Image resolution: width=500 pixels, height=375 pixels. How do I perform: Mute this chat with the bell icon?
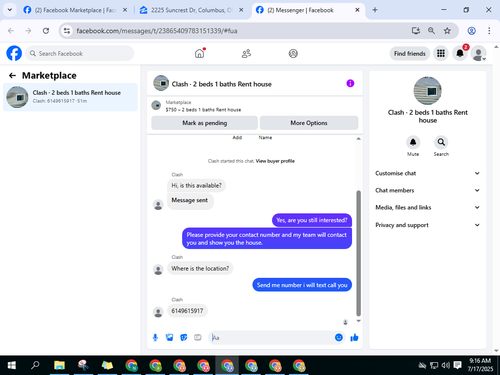(413, 142)
